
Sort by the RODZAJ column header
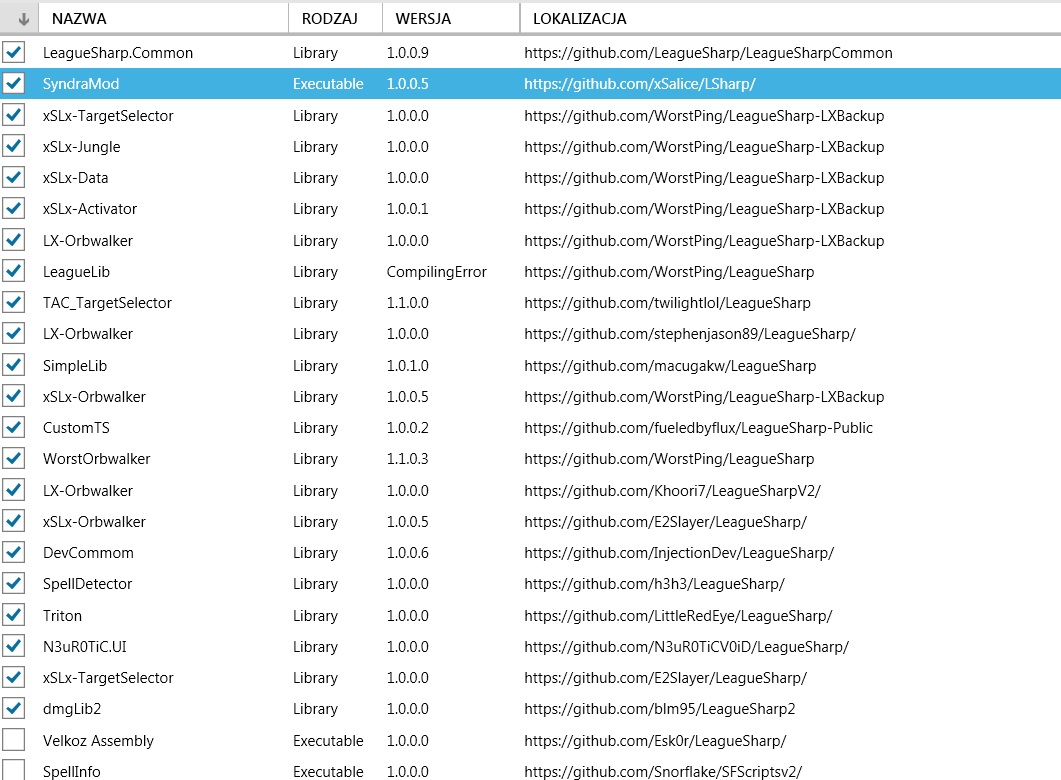point(336,19)
